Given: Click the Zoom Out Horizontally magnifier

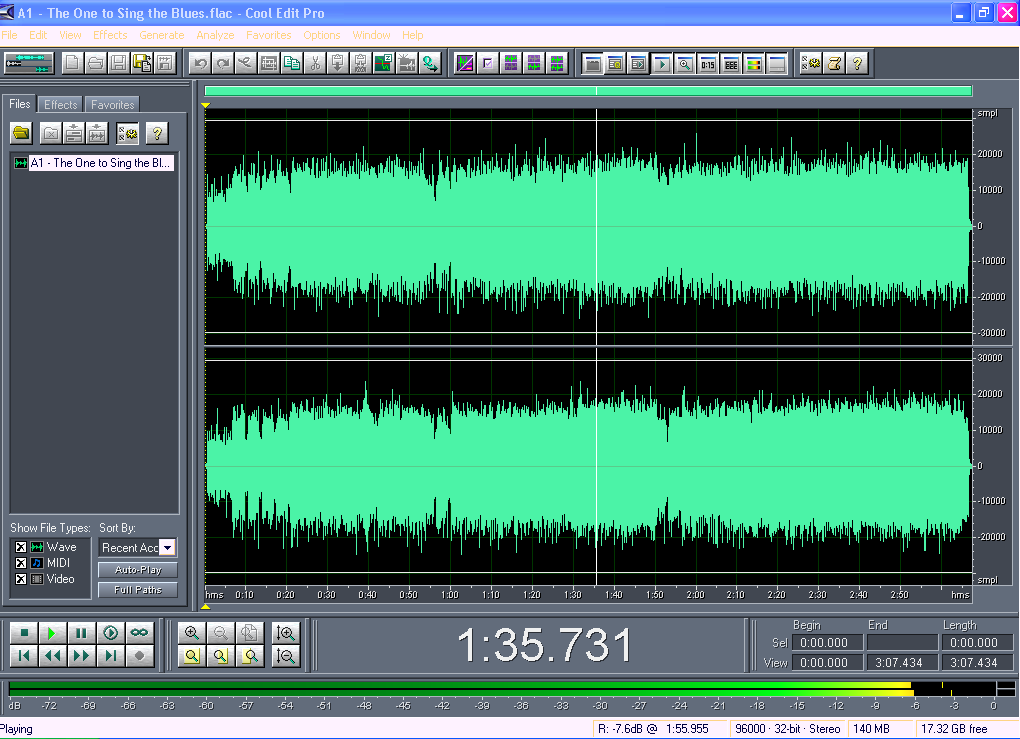Looking at the screenshot, I should [x=221, y=633].
